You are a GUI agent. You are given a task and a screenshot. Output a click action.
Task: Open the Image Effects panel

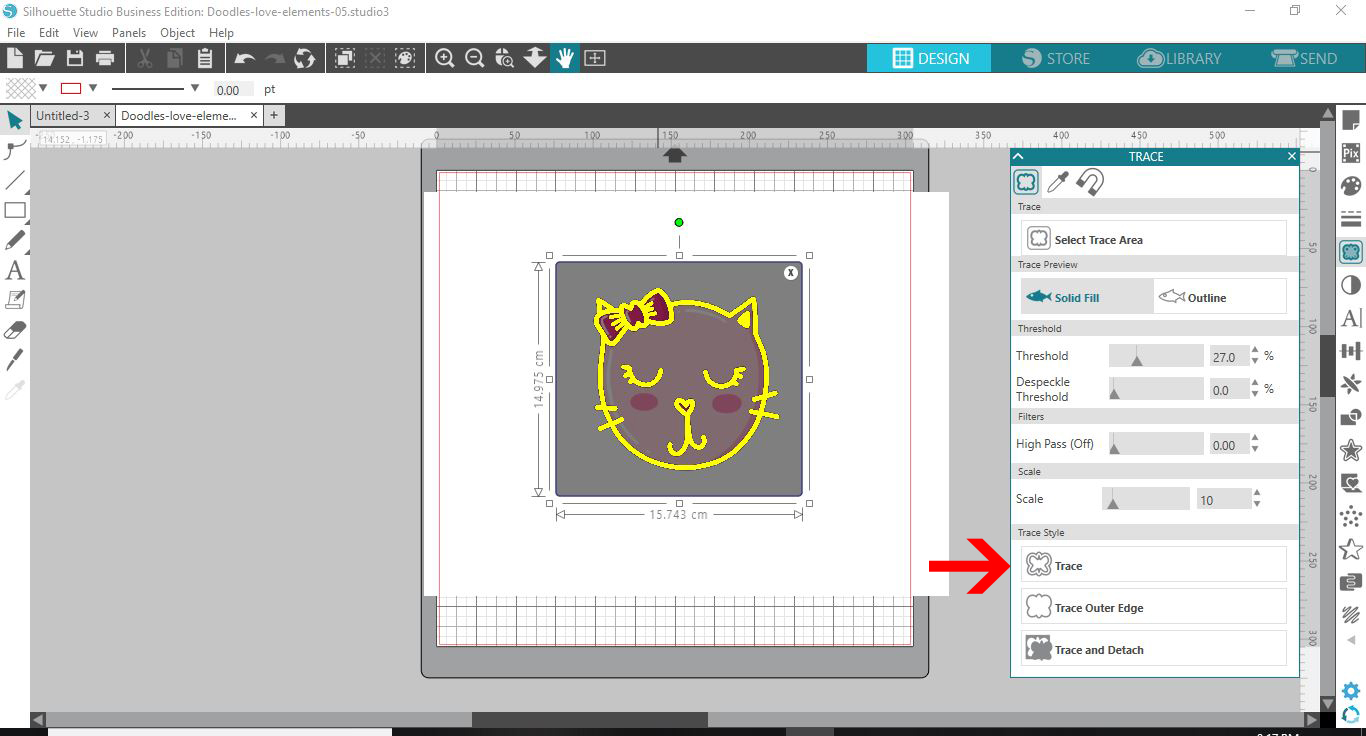tap(1351, 285)
